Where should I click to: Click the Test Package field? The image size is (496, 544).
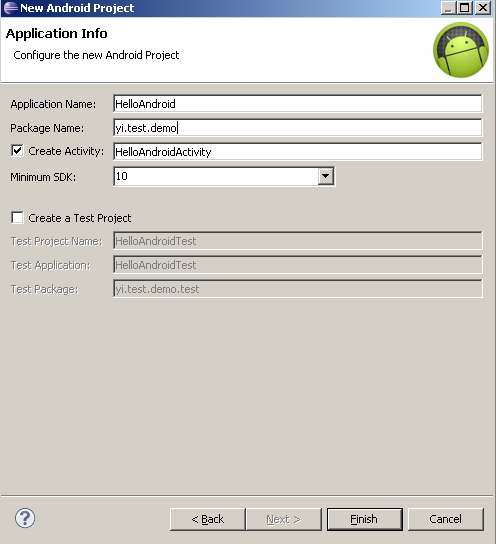point(298,289)
